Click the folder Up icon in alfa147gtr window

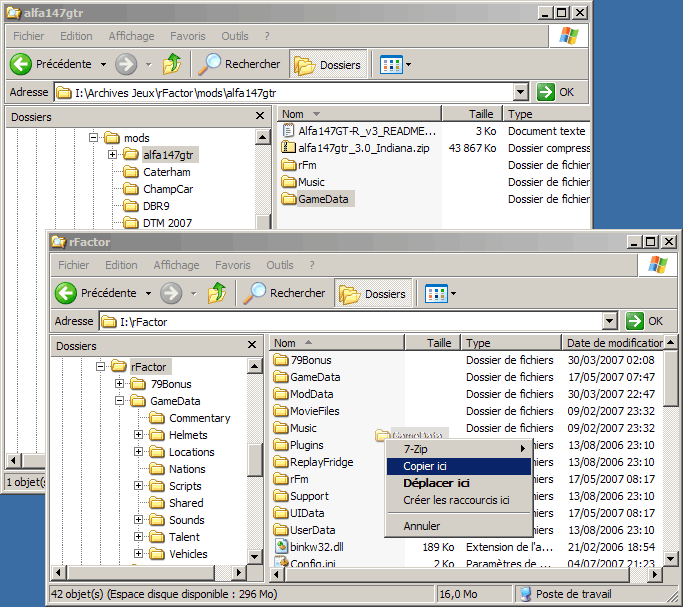[172, 64]
